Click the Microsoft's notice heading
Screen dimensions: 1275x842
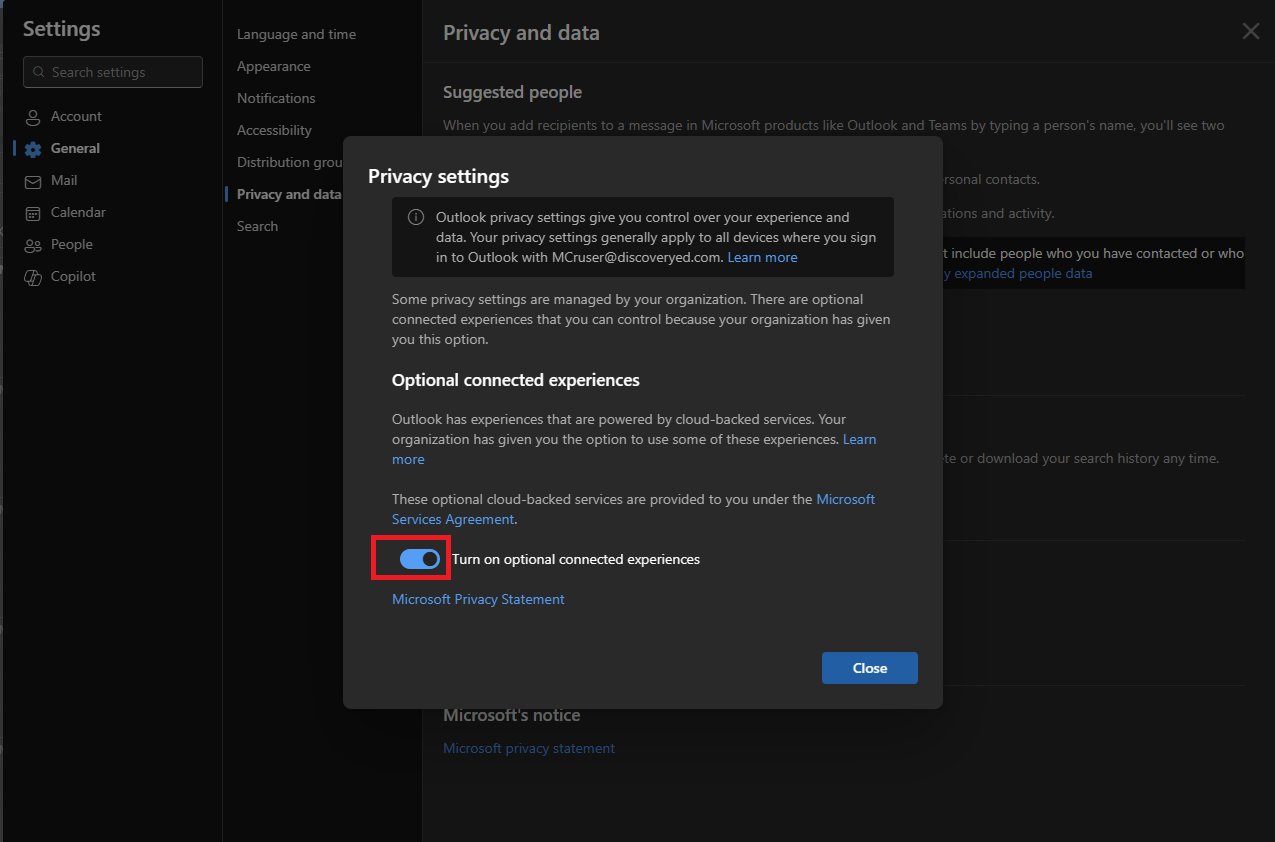pos(511,715)
